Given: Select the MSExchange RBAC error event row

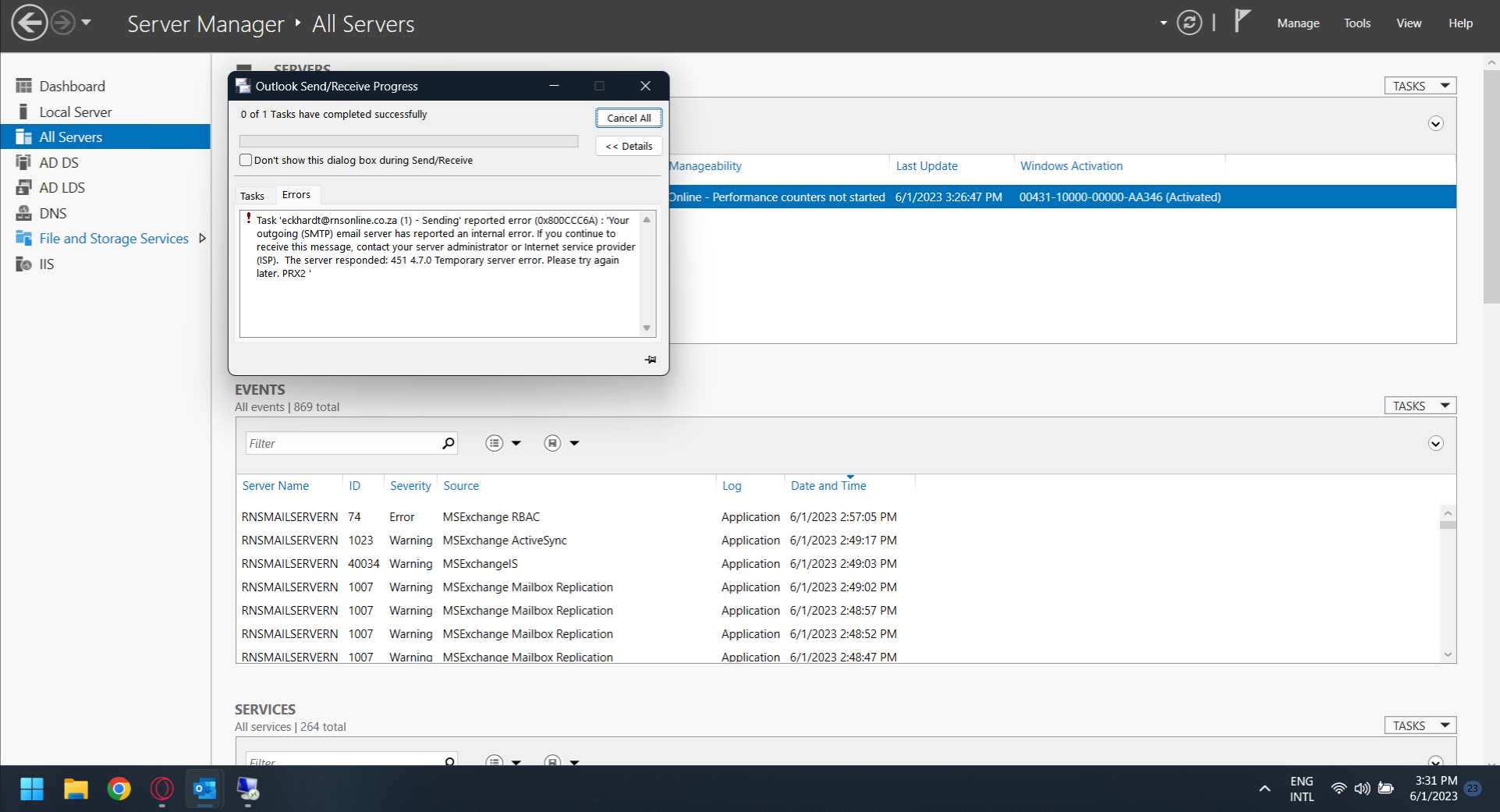Looking at the screenshot, I should point(839,516).
